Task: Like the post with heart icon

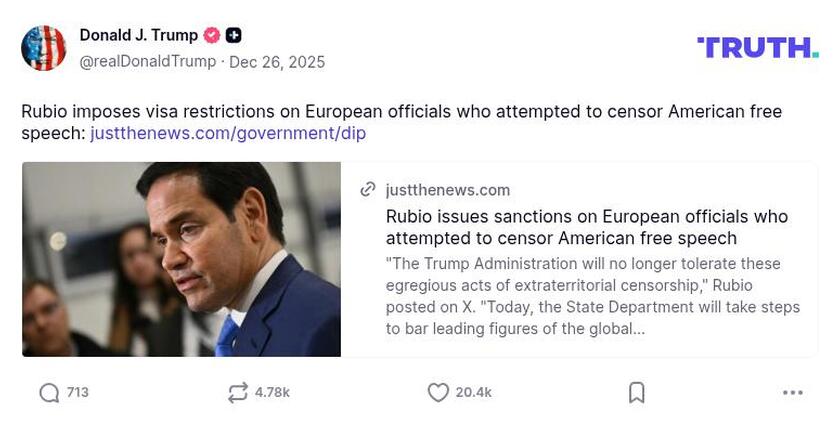Action: coord(437,393)
